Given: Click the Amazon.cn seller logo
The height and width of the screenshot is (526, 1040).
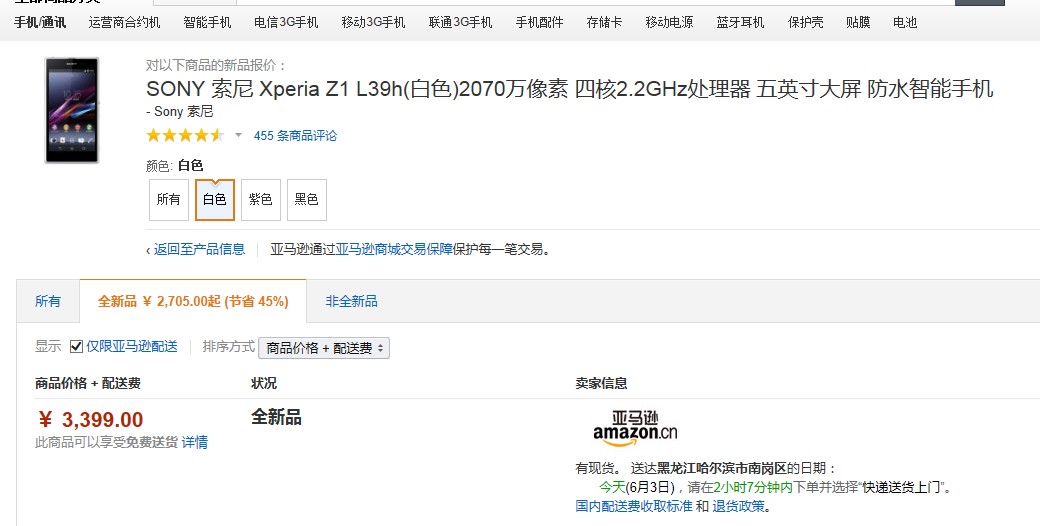Looking at the screenshot, I should pyautogui.click(x=634, y=427).
